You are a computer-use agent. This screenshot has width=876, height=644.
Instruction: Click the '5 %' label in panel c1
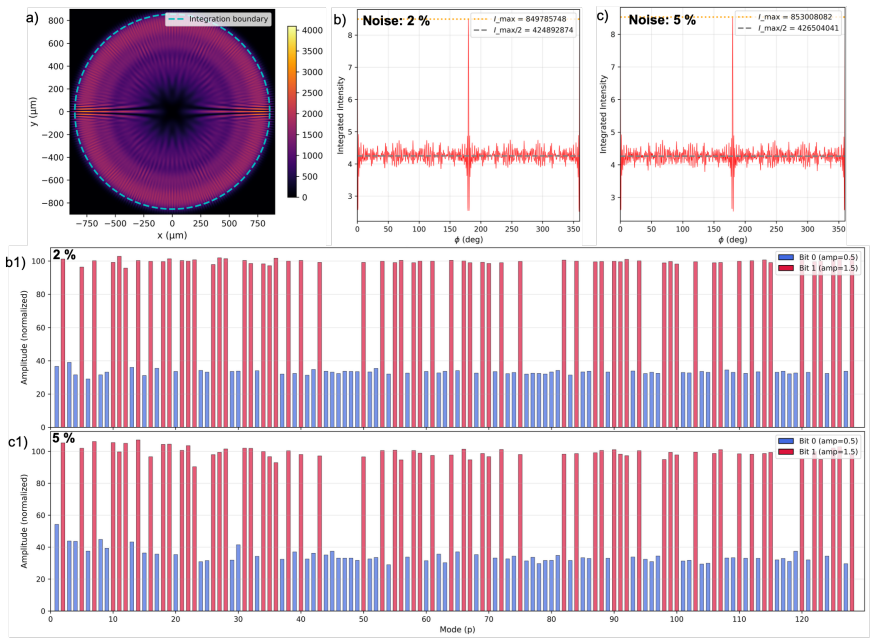pos(64,438)
